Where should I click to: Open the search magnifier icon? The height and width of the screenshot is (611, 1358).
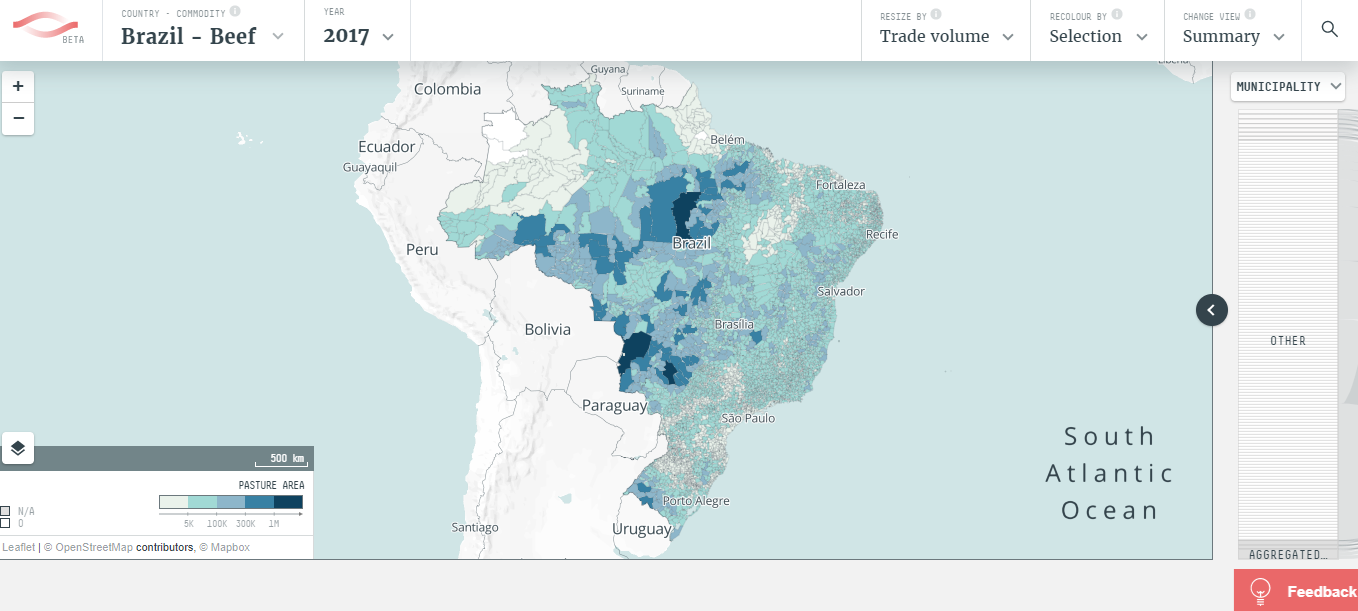coord(1329,29)
